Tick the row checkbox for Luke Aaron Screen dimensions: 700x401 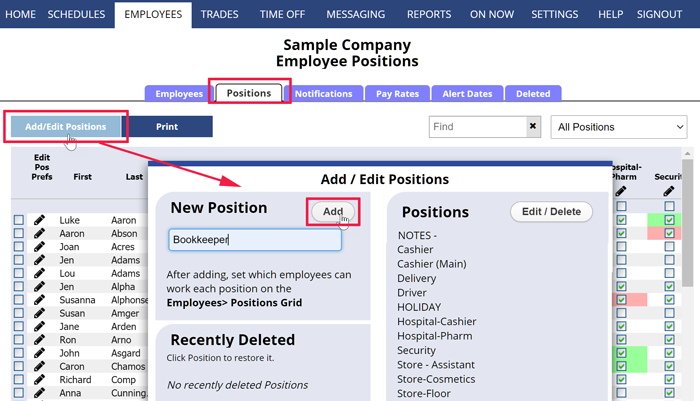(19, 220)
